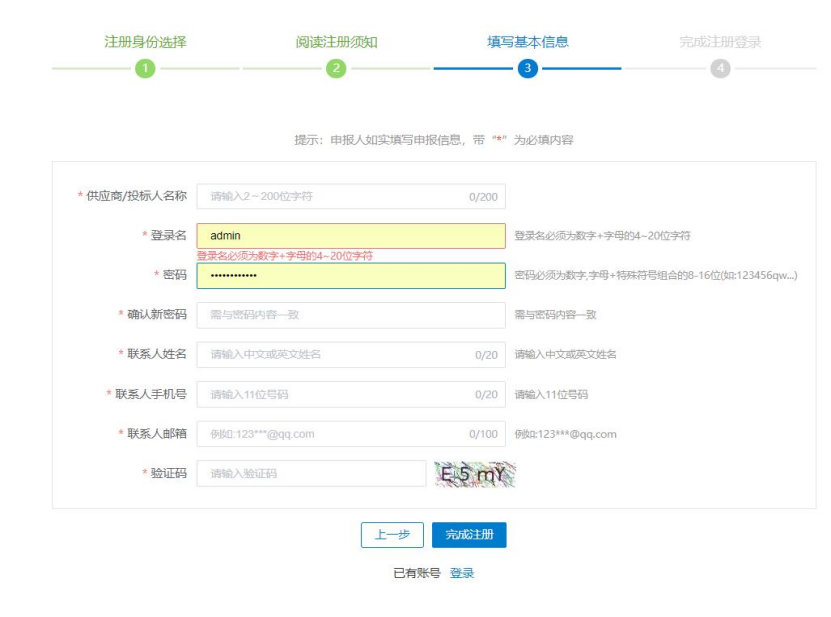Click the grey login name rule hint at right
Viewport: 831px width, 617px height.
click(602, 236)
